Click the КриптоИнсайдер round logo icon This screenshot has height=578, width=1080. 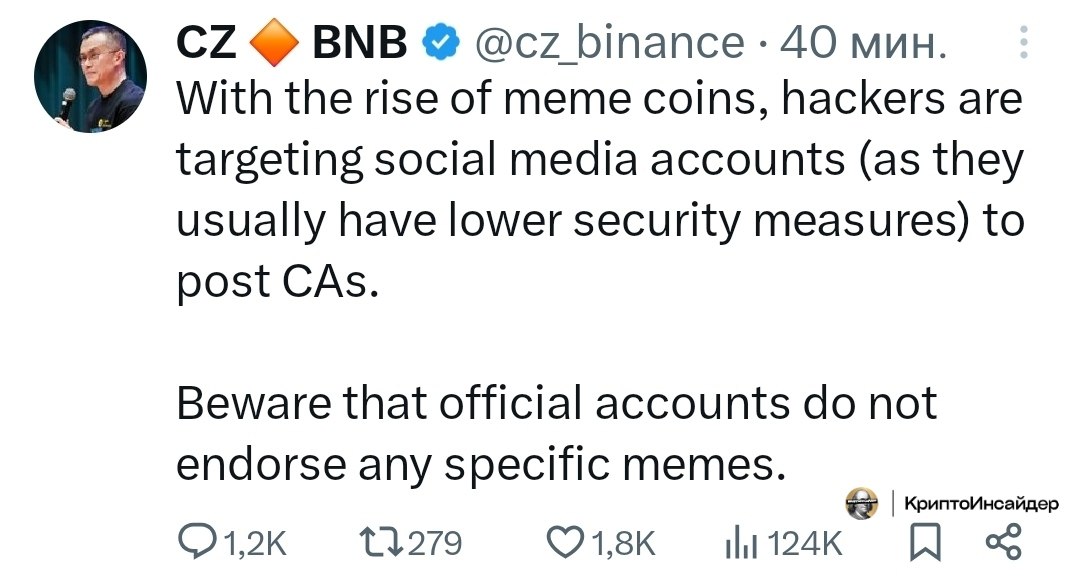click(859, 504)
